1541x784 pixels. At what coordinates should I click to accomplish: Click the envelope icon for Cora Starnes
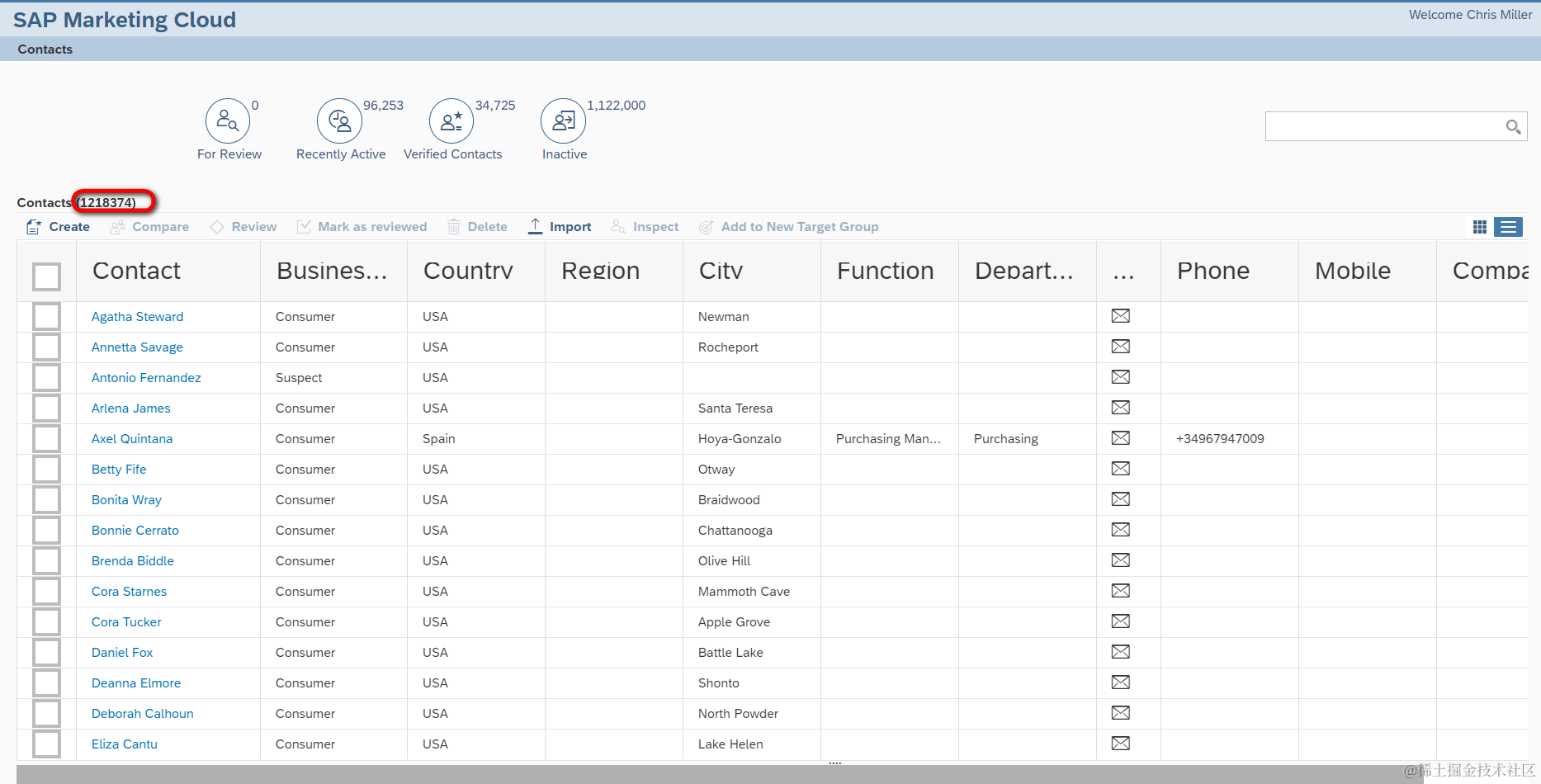[x=1121, y=591]
